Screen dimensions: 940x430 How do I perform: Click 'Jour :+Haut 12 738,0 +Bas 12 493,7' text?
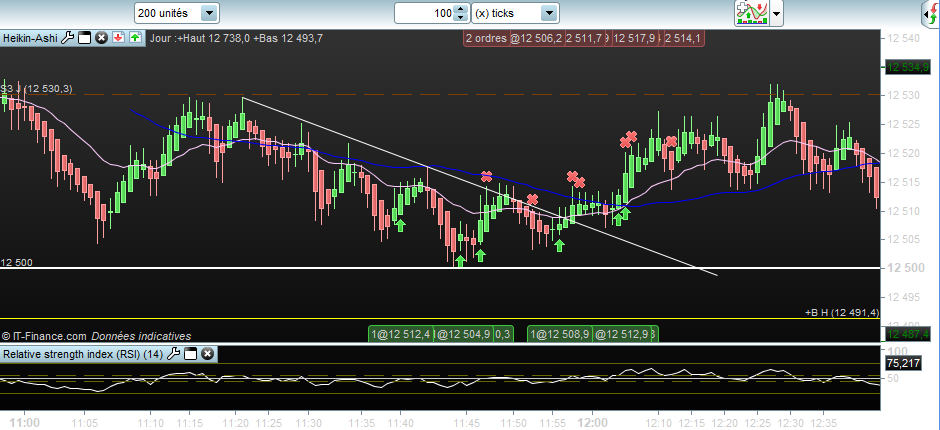tap(236, 38)
